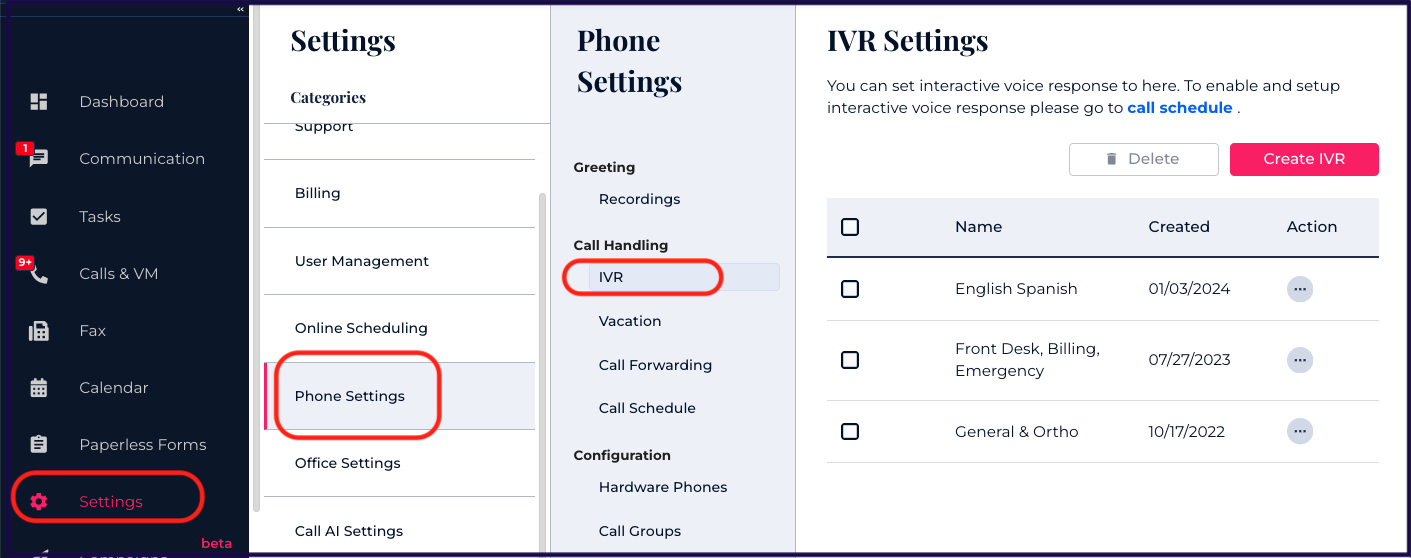Click the Paperless Forms clipboard icon
Image resolution: width=1411 pixels, height=558 pixels.
[x=39, y=445]
